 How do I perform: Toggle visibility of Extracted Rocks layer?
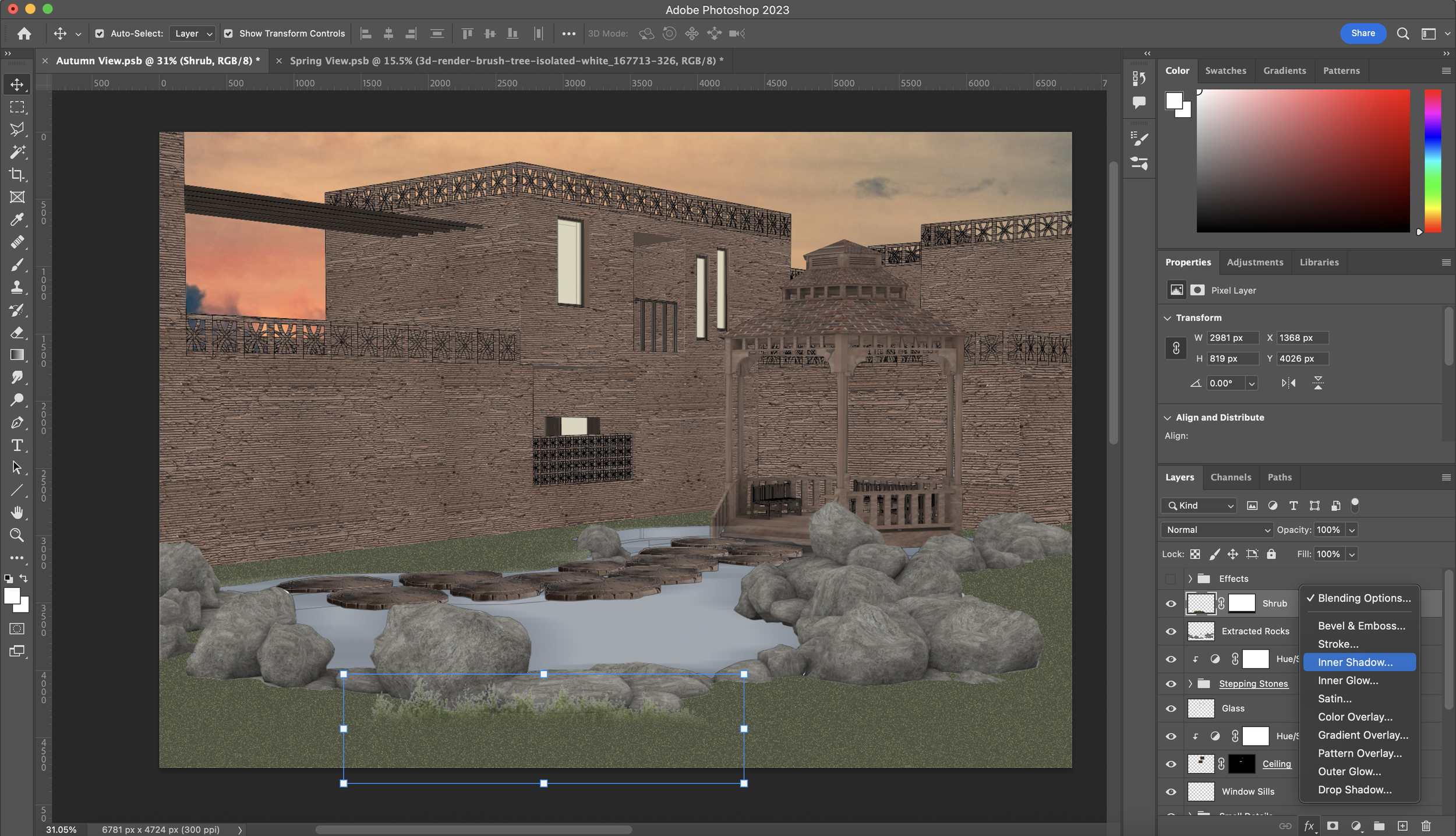pos(1171,631)
